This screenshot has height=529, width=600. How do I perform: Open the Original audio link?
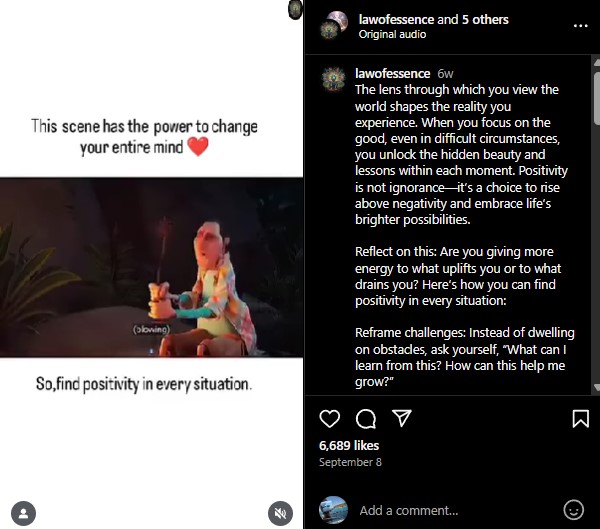click(392, 34)
